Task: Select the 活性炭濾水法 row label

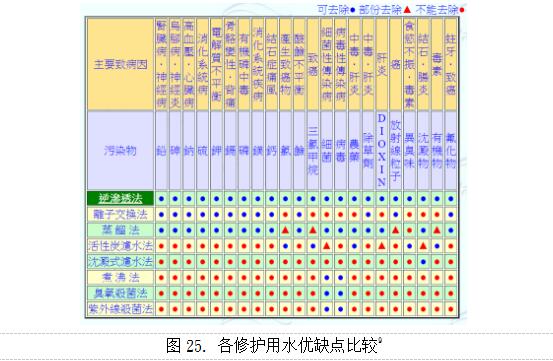Action: (120, 246)
